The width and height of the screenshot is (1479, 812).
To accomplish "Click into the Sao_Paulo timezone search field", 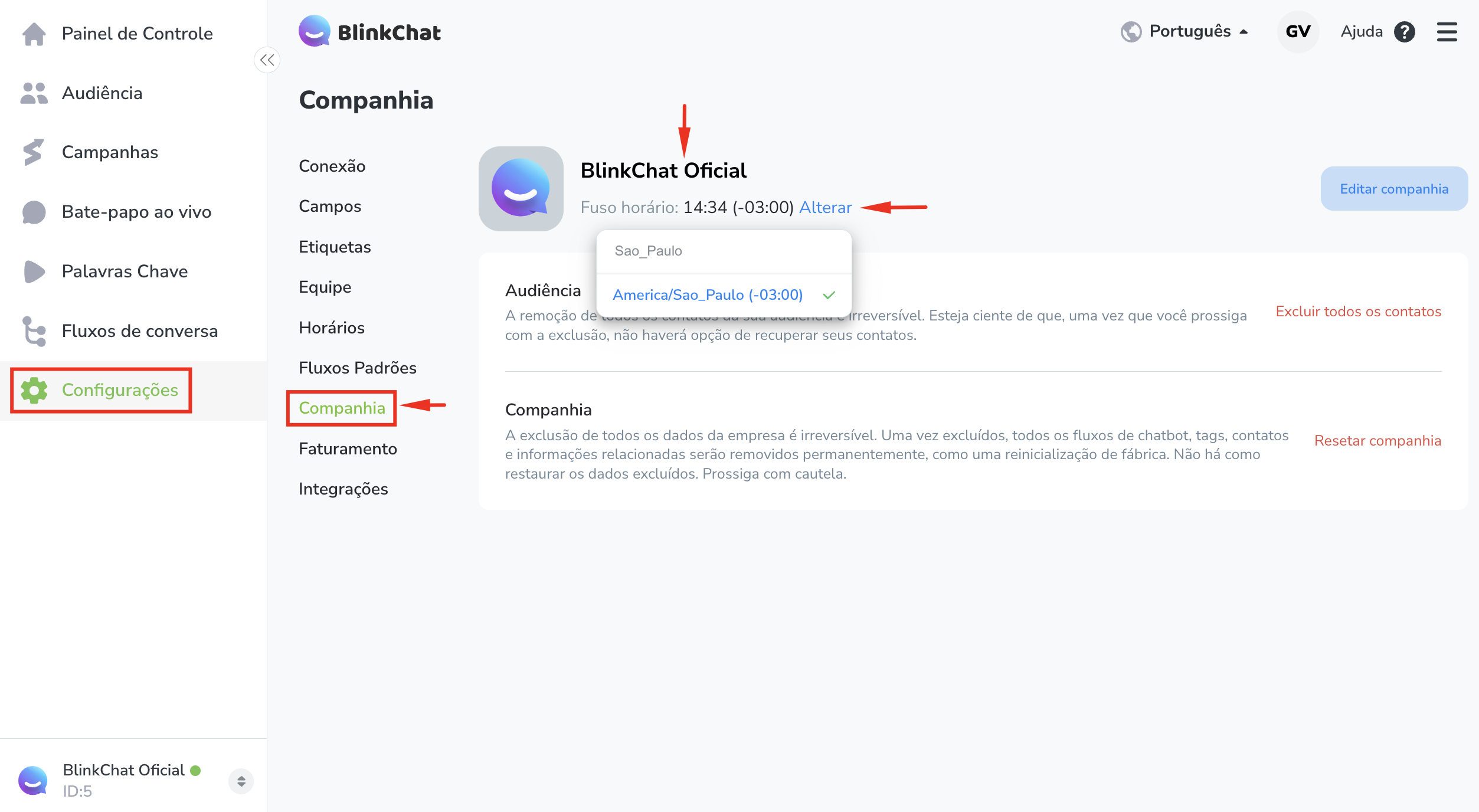I will coord(724,251).
